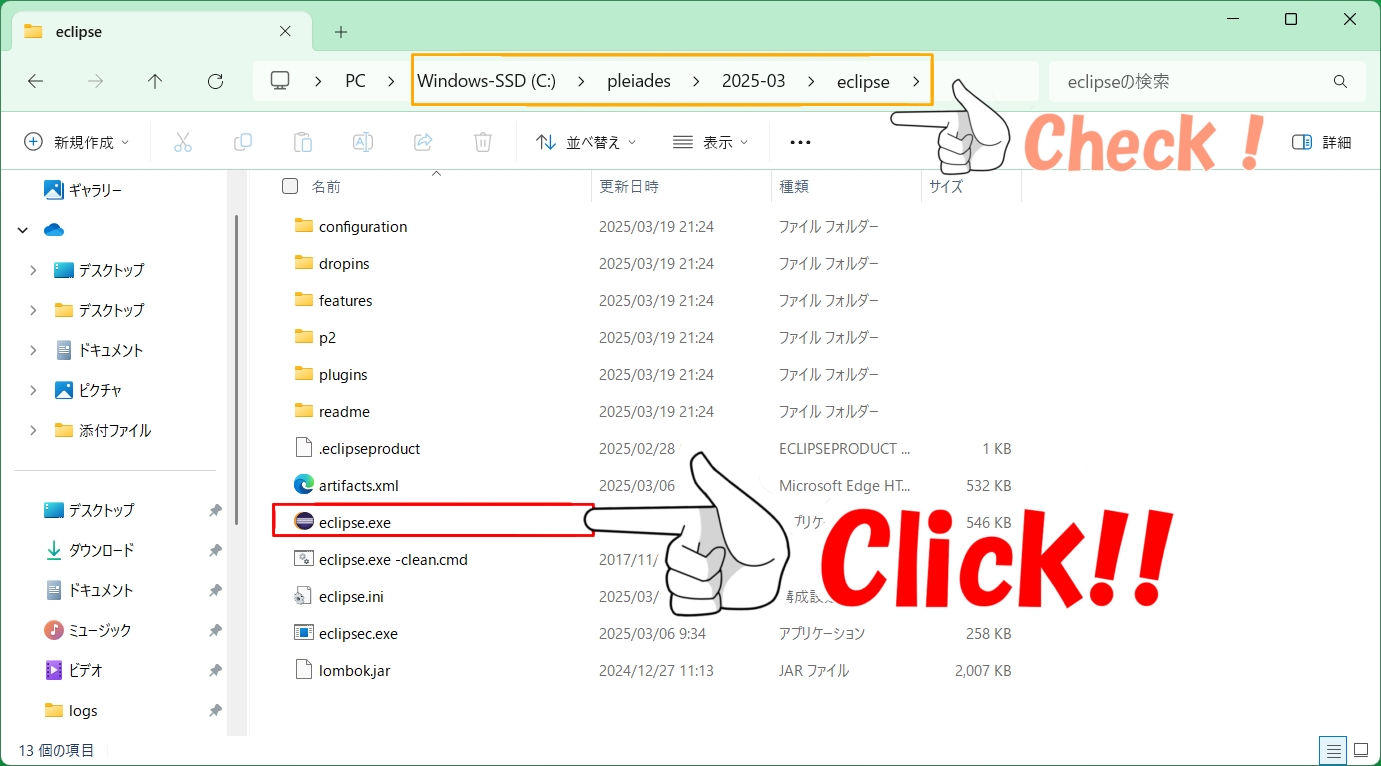Switch to thumbnail view at bottom right
The width and height of the screenshot is (1381, 766).
tap(1360, 749)
